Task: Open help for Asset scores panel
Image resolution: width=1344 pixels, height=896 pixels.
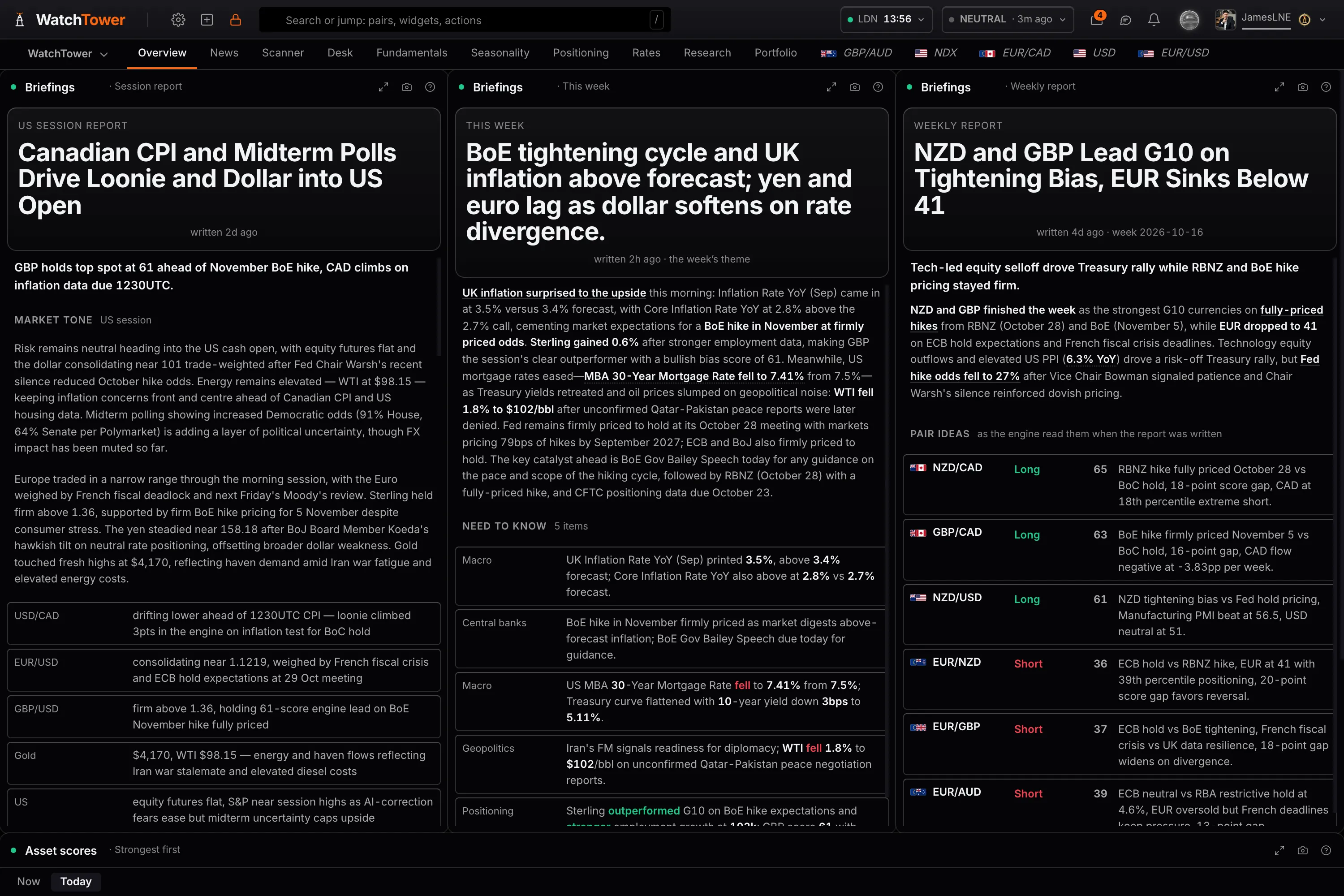Action: pos(1326,850)
